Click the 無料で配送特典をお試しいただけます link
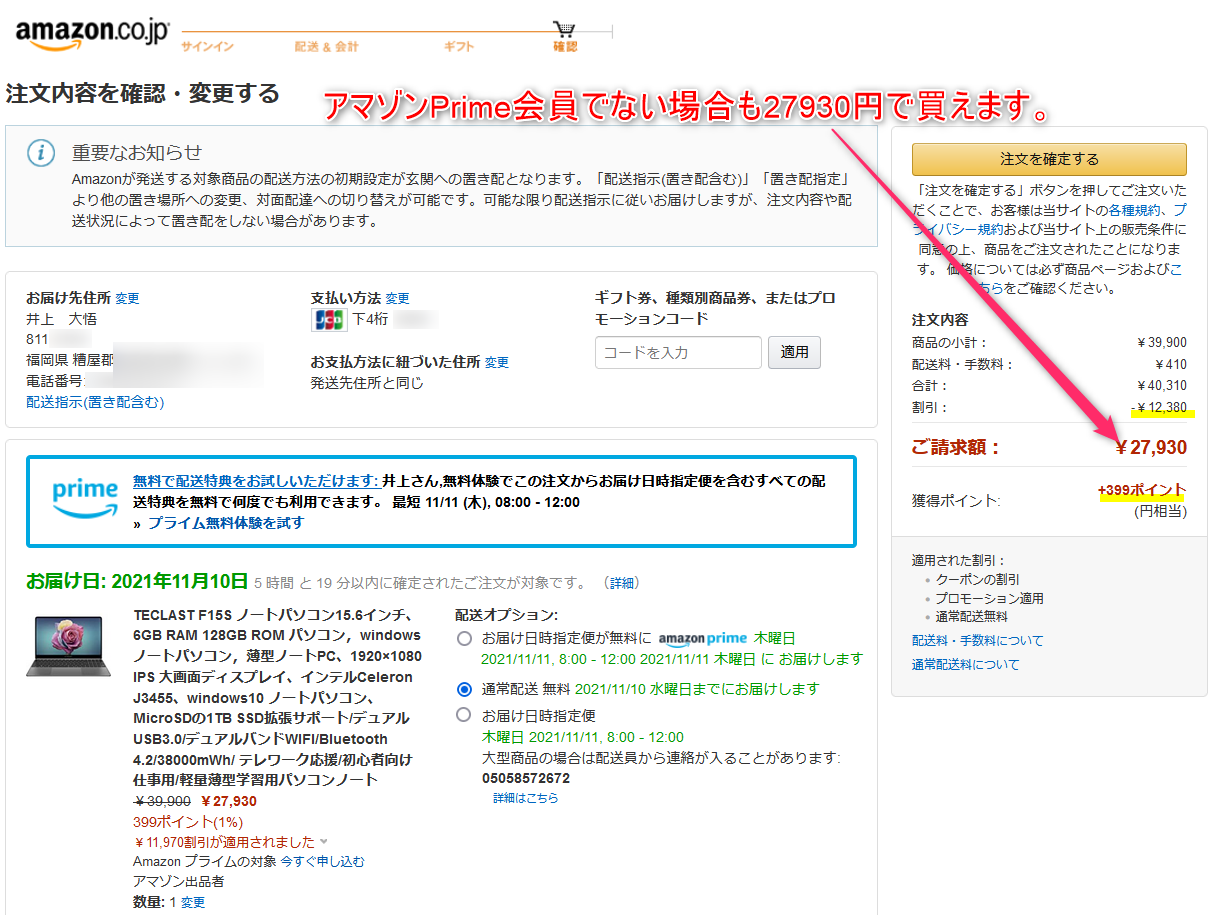Screen dimensions: 1215x915 [255, 481]
